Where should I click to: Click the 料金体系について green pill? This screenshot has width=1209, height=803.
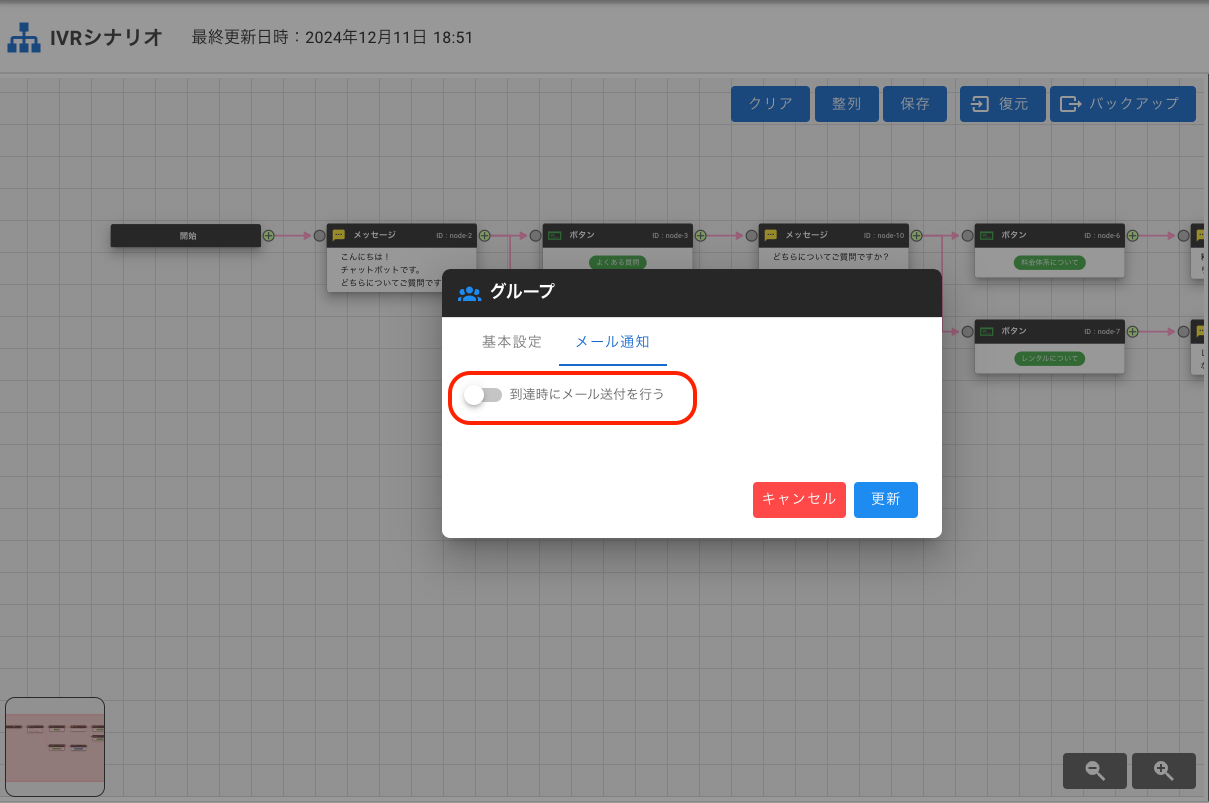[x=1049, y=263]
